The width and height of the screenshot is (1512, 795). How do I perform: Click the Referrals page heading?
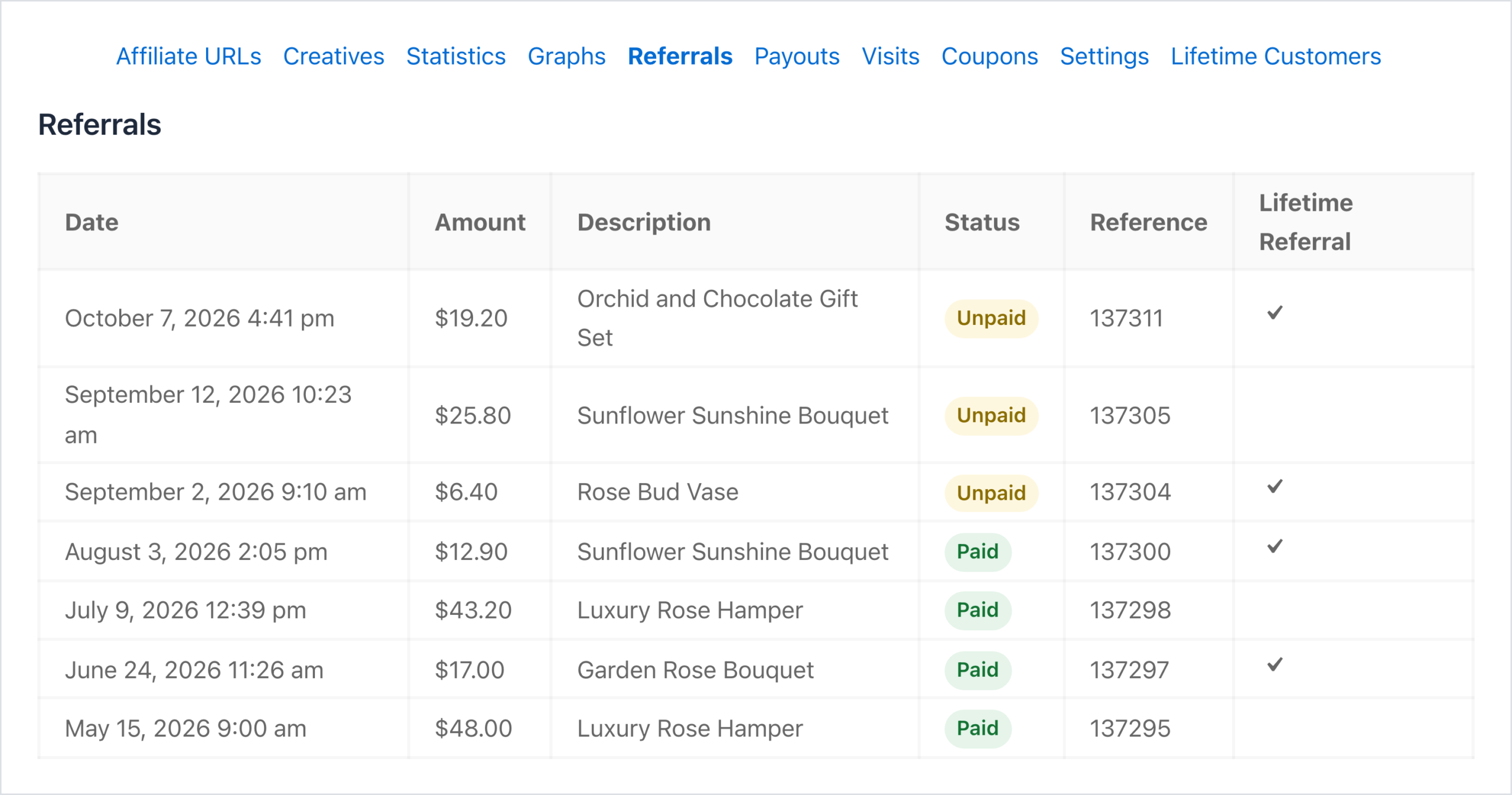[99, 125]
